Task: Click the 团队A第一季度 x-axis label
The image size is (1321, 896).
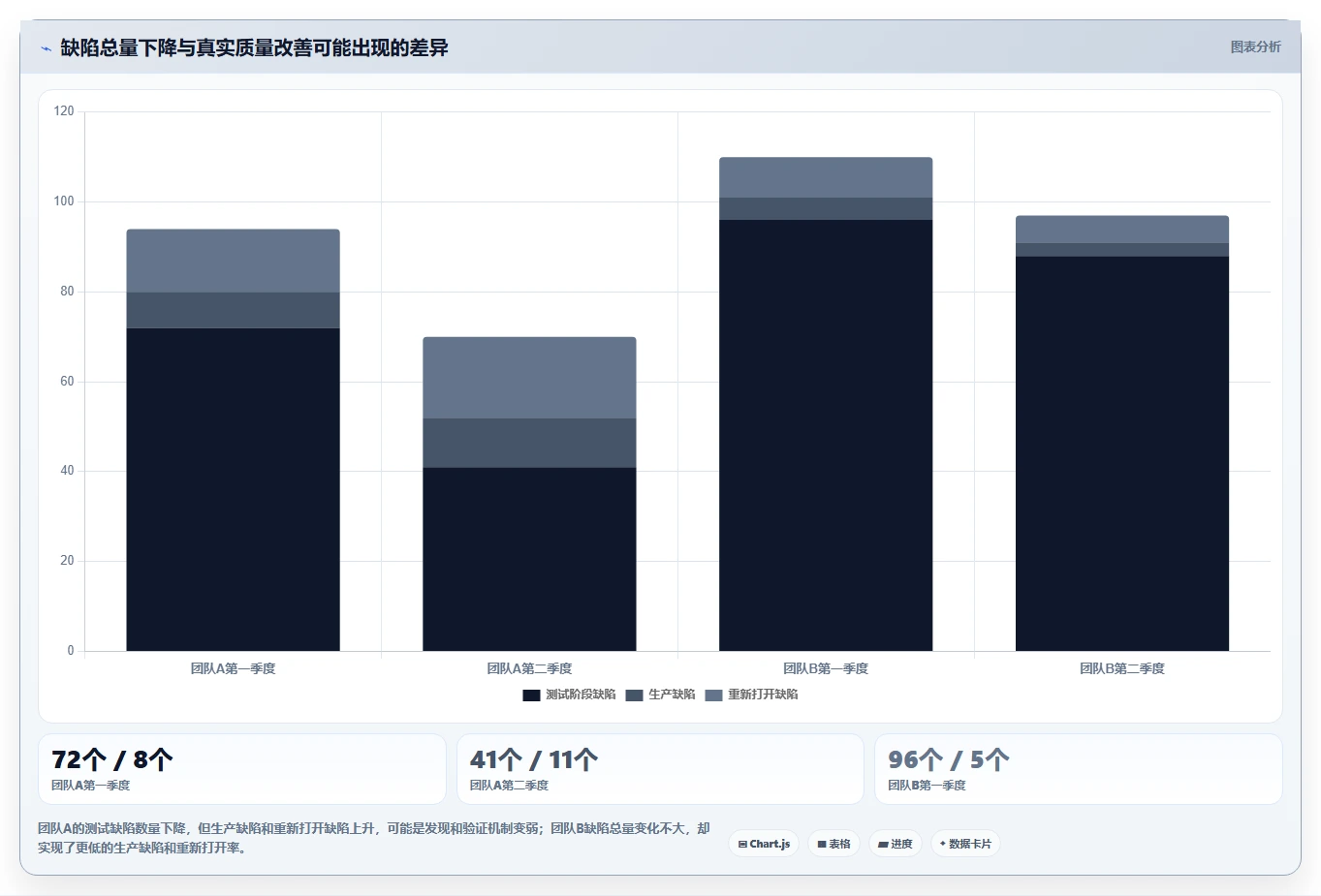Action: tap(233, 668)
